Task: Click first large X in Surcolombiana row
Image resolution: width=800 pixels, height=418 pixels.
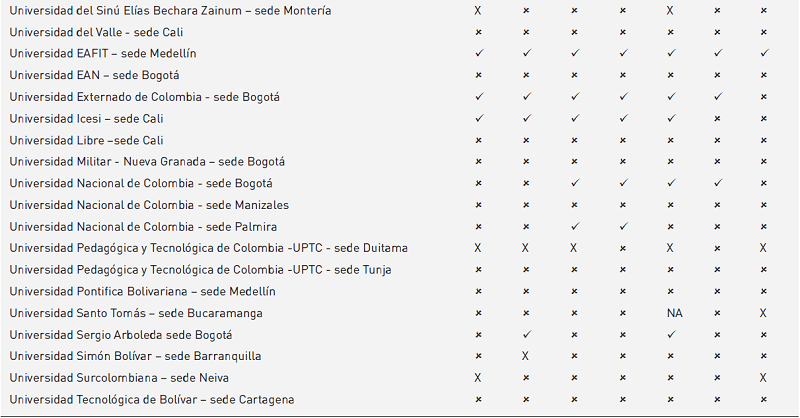Action: click(x=478, y=378)
